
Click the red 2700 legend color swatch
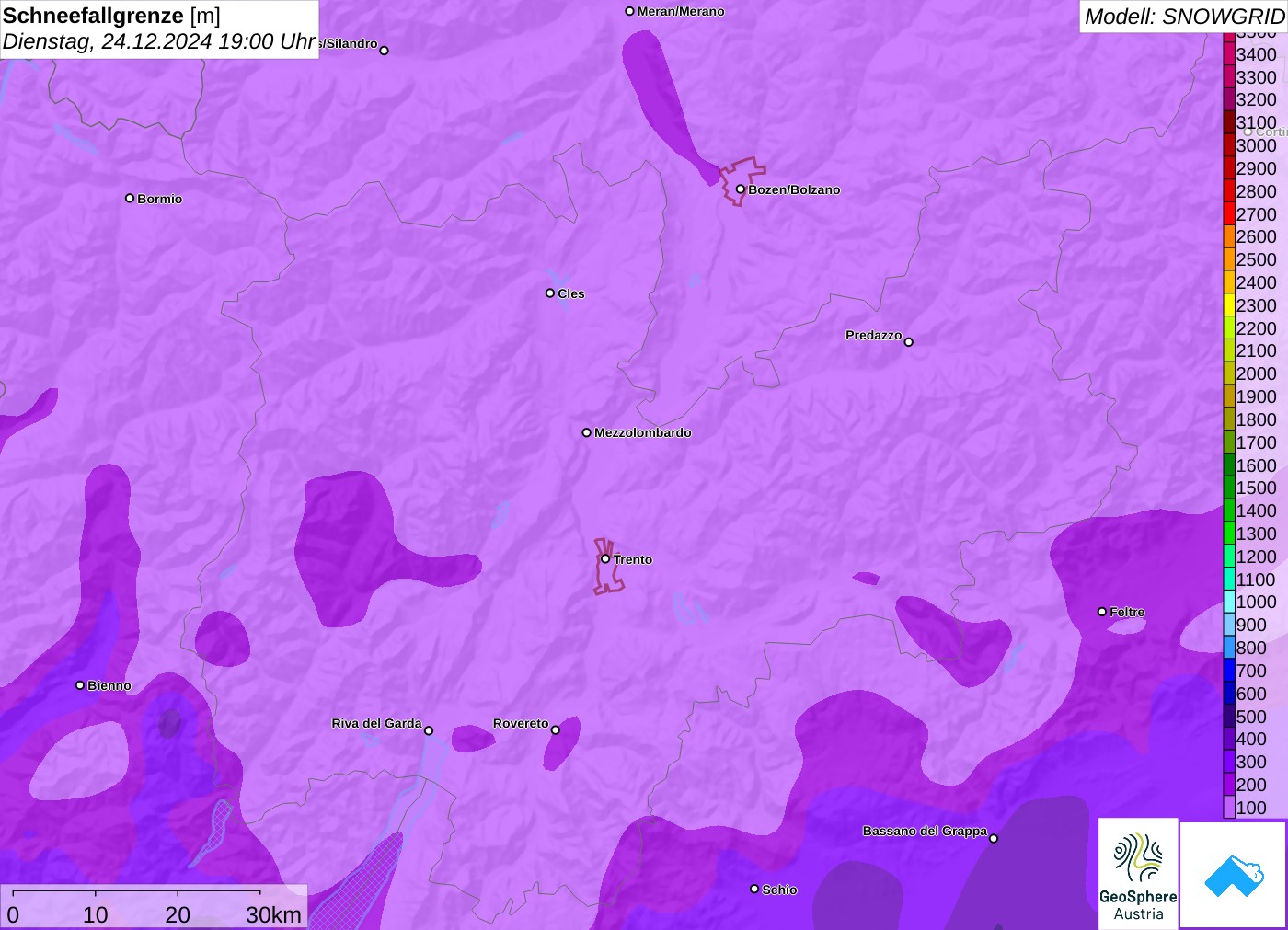(1229, 213)
